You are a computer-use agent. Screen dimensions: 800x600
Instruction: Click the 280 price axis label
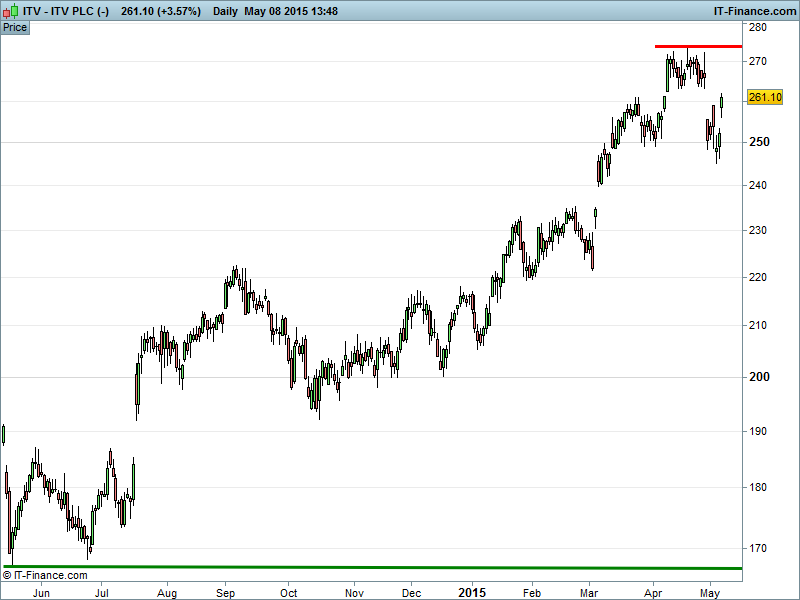point(758,28)
